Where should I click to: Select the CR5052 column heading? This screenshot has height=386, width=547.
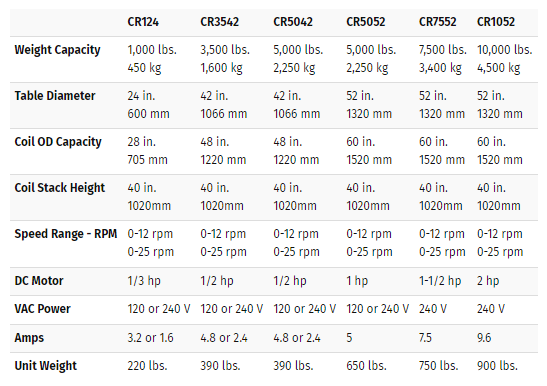(x=366, y=22)
